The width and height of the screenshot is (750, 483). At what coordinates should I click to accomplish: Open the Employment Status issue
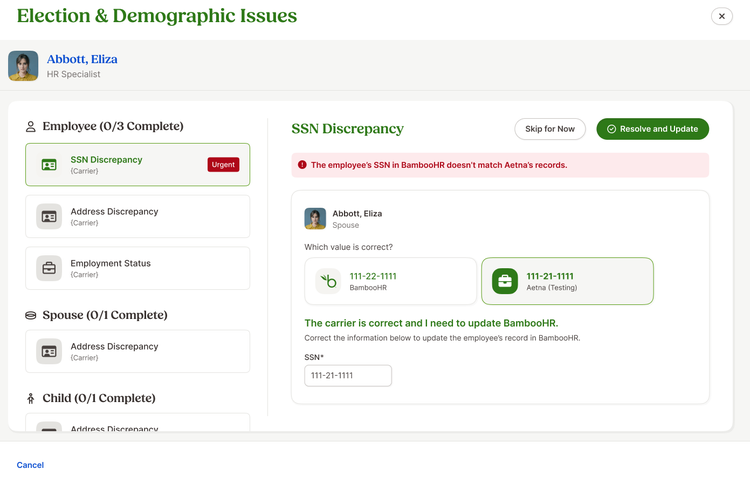point(137,268)
